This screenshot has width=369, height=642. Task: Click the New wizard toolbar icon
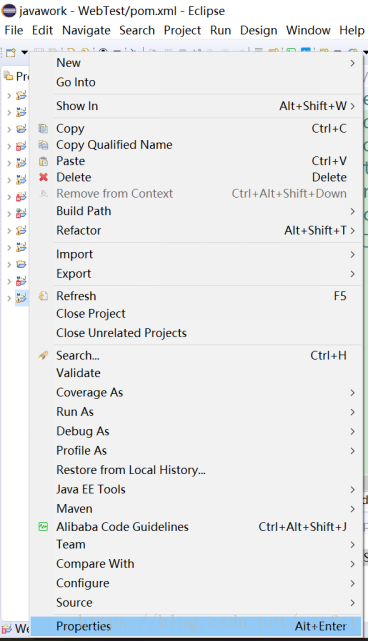[x=11, y=52]
